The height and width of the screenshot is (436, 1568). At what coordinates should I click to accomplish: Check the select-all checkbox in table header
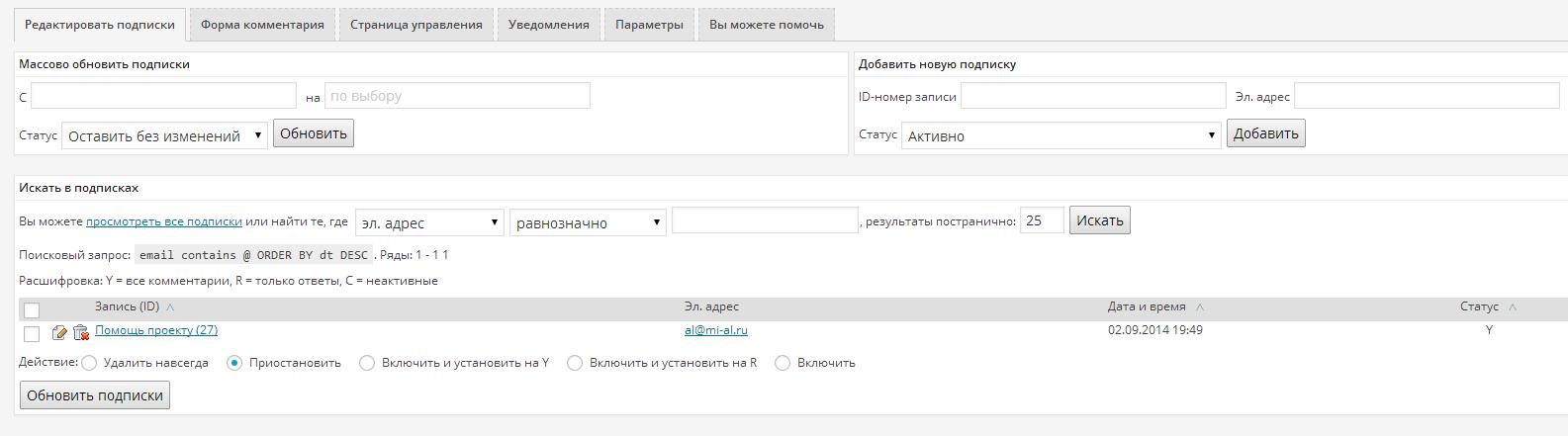tap(32, 310)
